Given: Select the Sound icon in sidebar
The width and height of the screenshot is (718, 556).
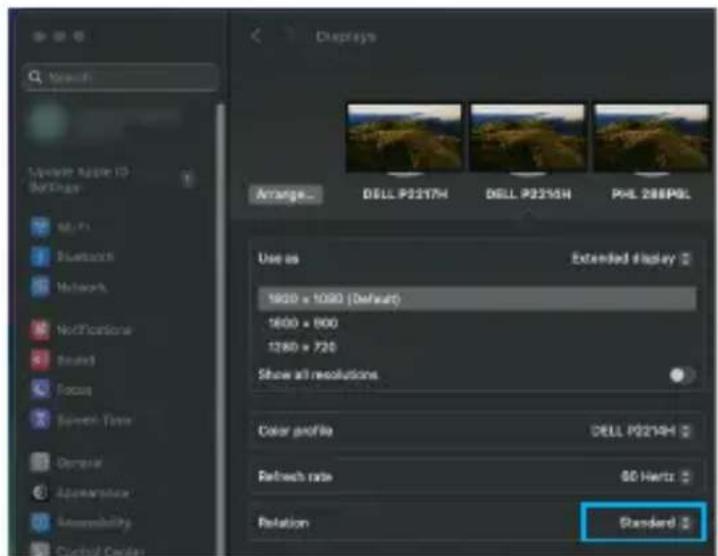Looking at the screenshot, I should pos(40,360).
